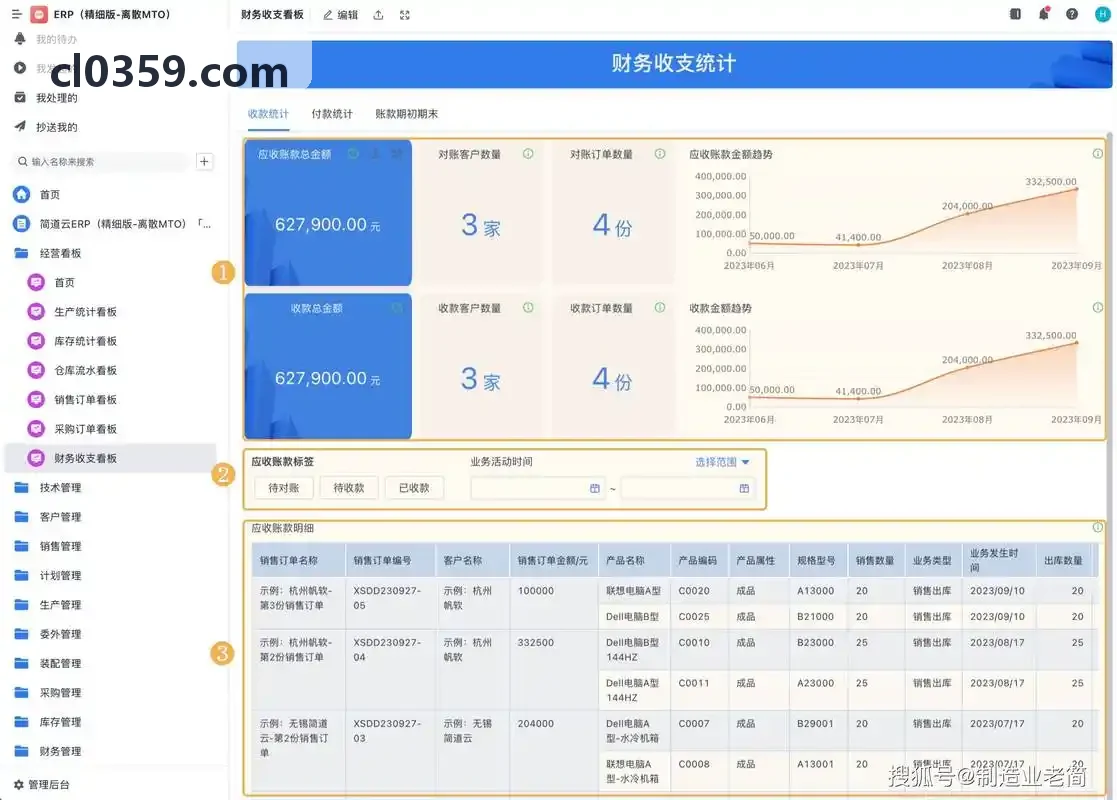Select the 待收款 tag filter

coord(349,488)
